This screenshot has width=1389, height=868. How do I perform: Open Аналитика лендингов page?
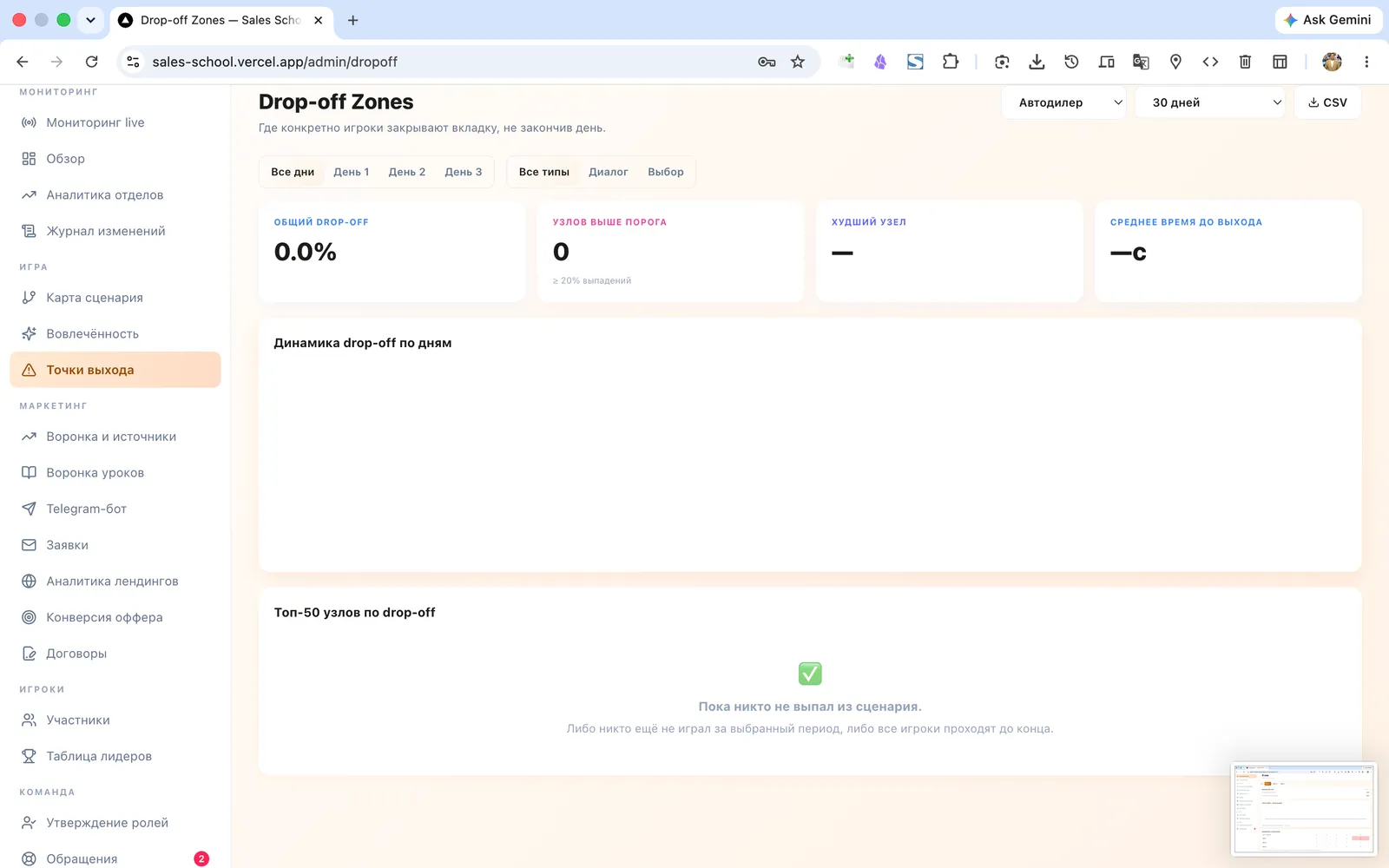(115, 582)
